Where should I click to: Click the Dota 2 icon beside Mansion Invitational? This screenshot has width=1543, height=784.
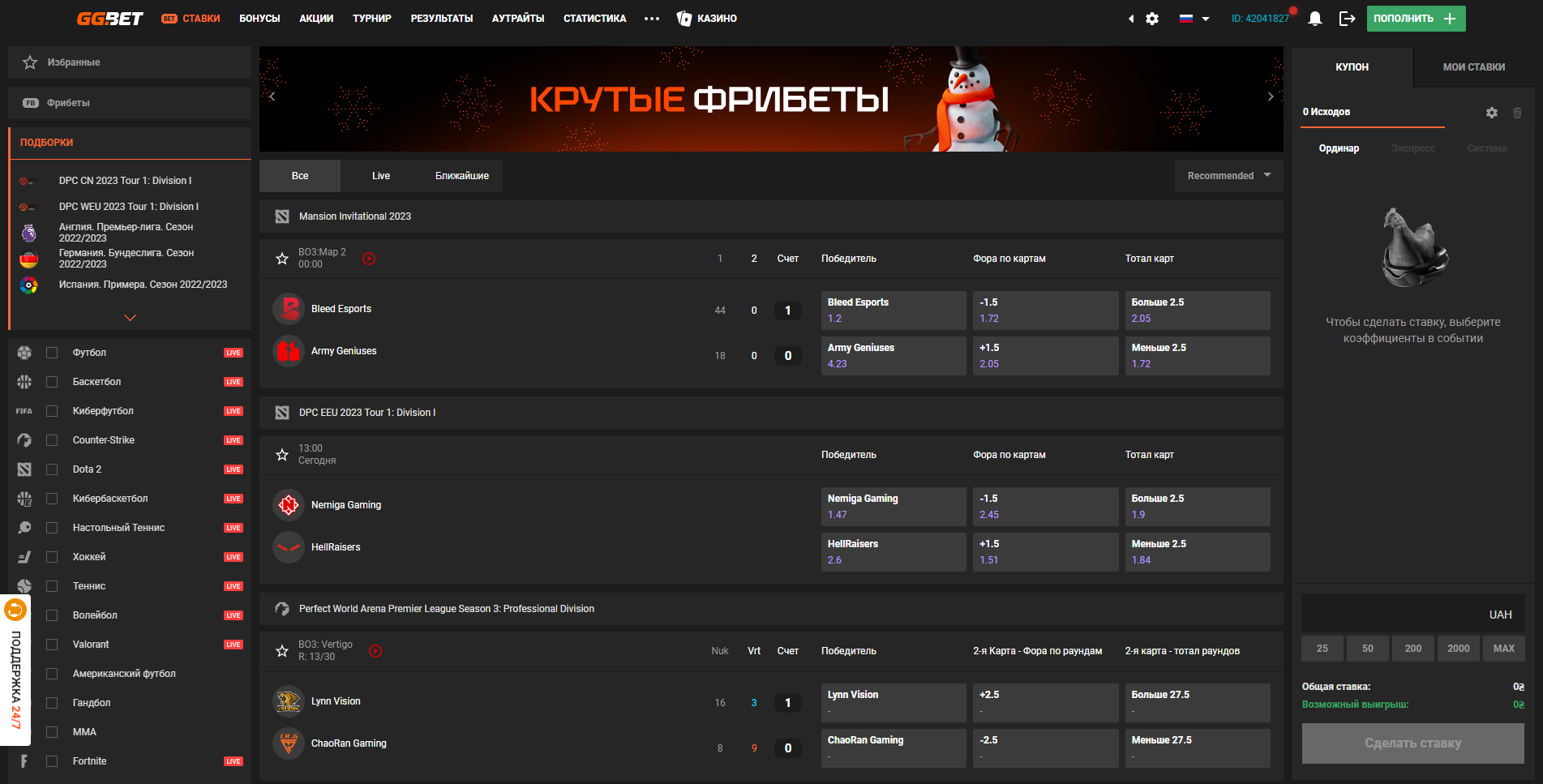click(x=282, y=216)
